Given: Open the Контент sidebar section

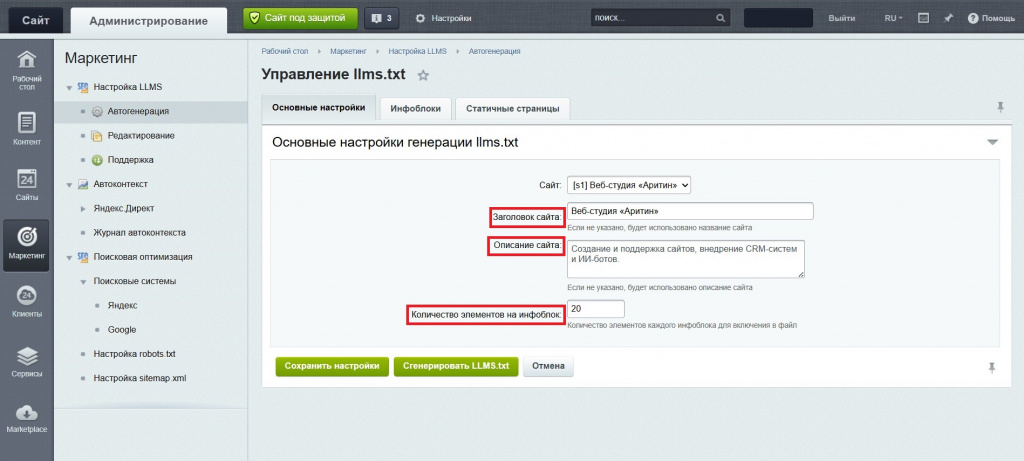Looking at the screenshot, I should tap(26, 129).
